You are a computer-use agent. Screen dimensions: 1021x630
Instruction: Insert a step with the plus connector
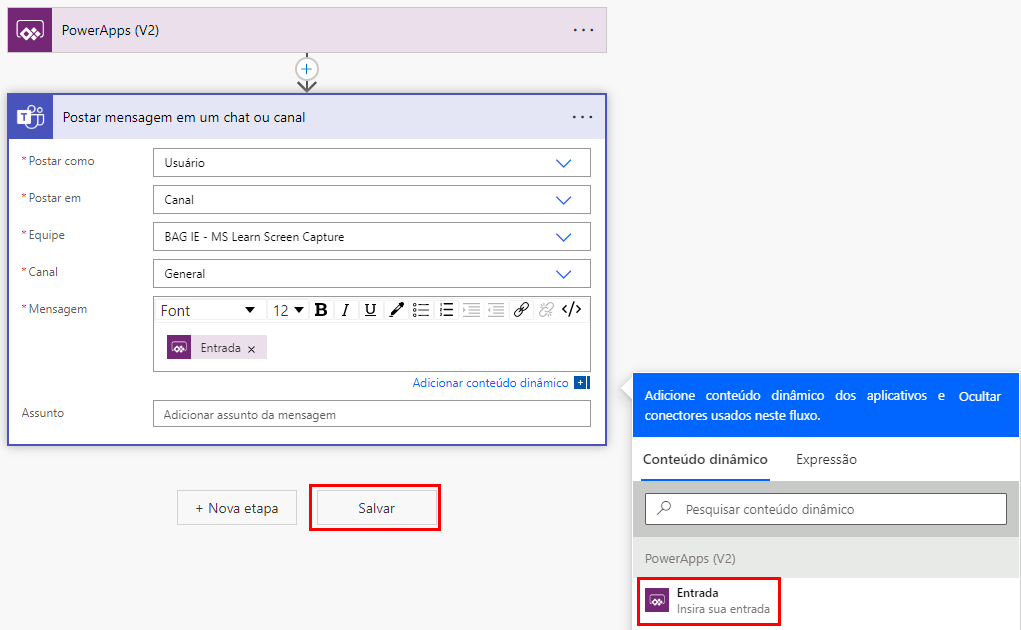pyautogui.click(x=307, y=69)
